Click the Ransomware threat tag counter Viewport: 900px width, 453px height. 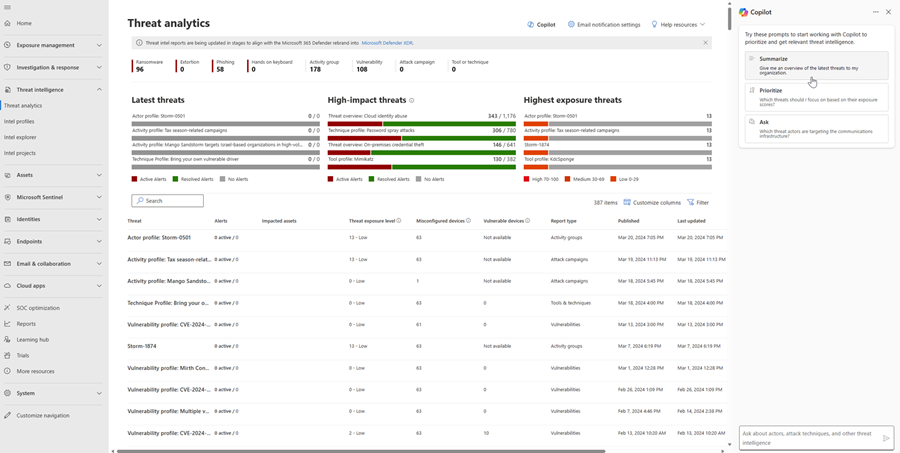(148, 66)
